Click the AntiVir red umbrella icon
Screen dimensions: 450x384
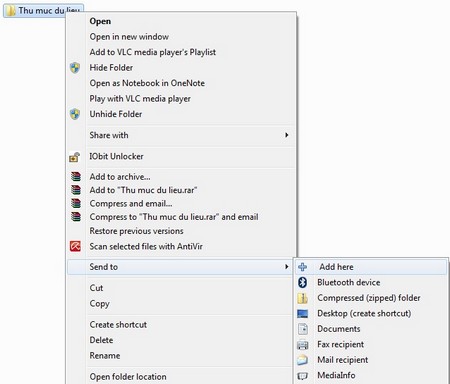point(75,246)
